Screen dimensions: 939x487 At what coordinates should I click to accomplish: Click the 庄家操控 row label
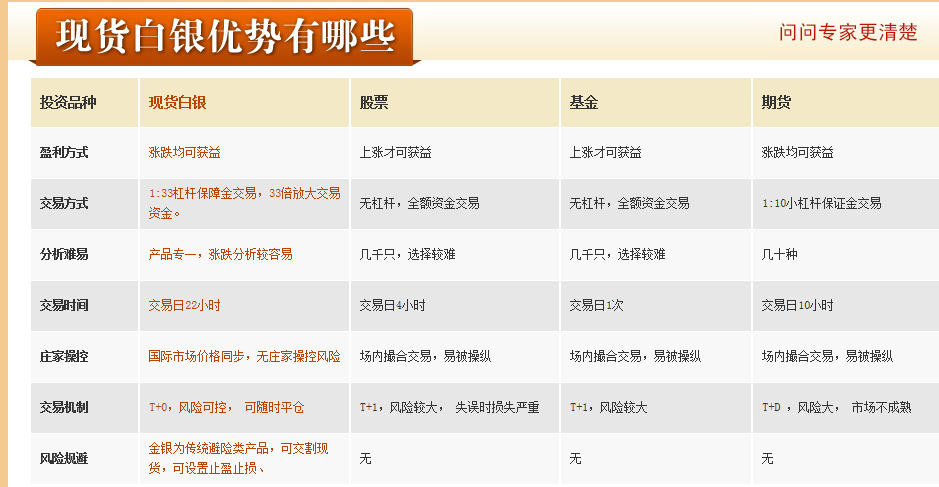64,356
